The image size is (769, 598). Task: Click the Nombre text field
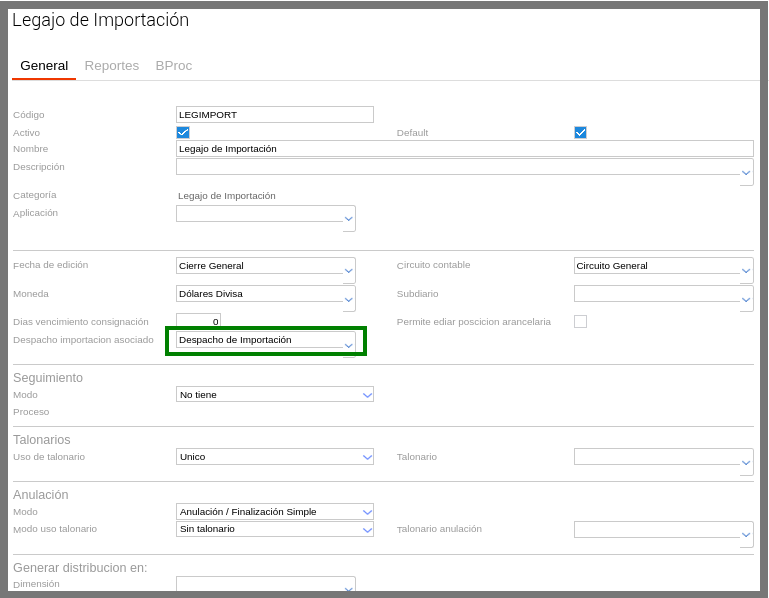(x=464, y=149)
